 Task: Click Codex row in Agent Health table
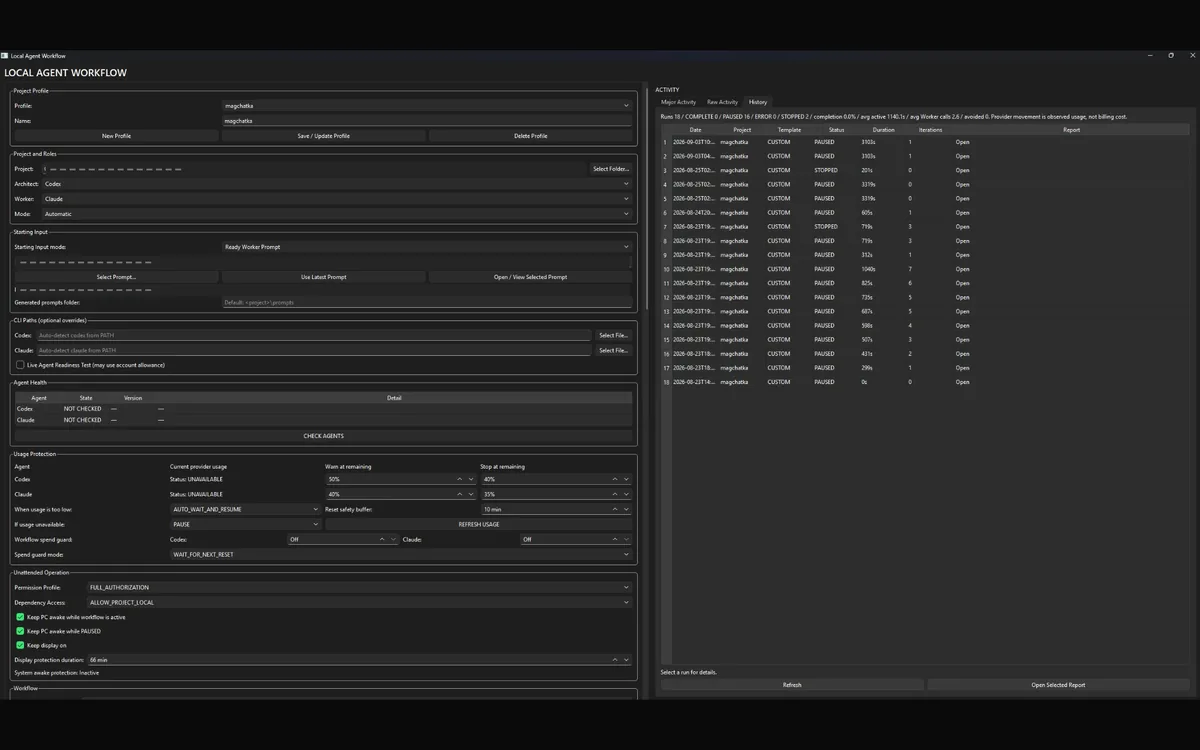pyautogui.click(x=323, y=409)
